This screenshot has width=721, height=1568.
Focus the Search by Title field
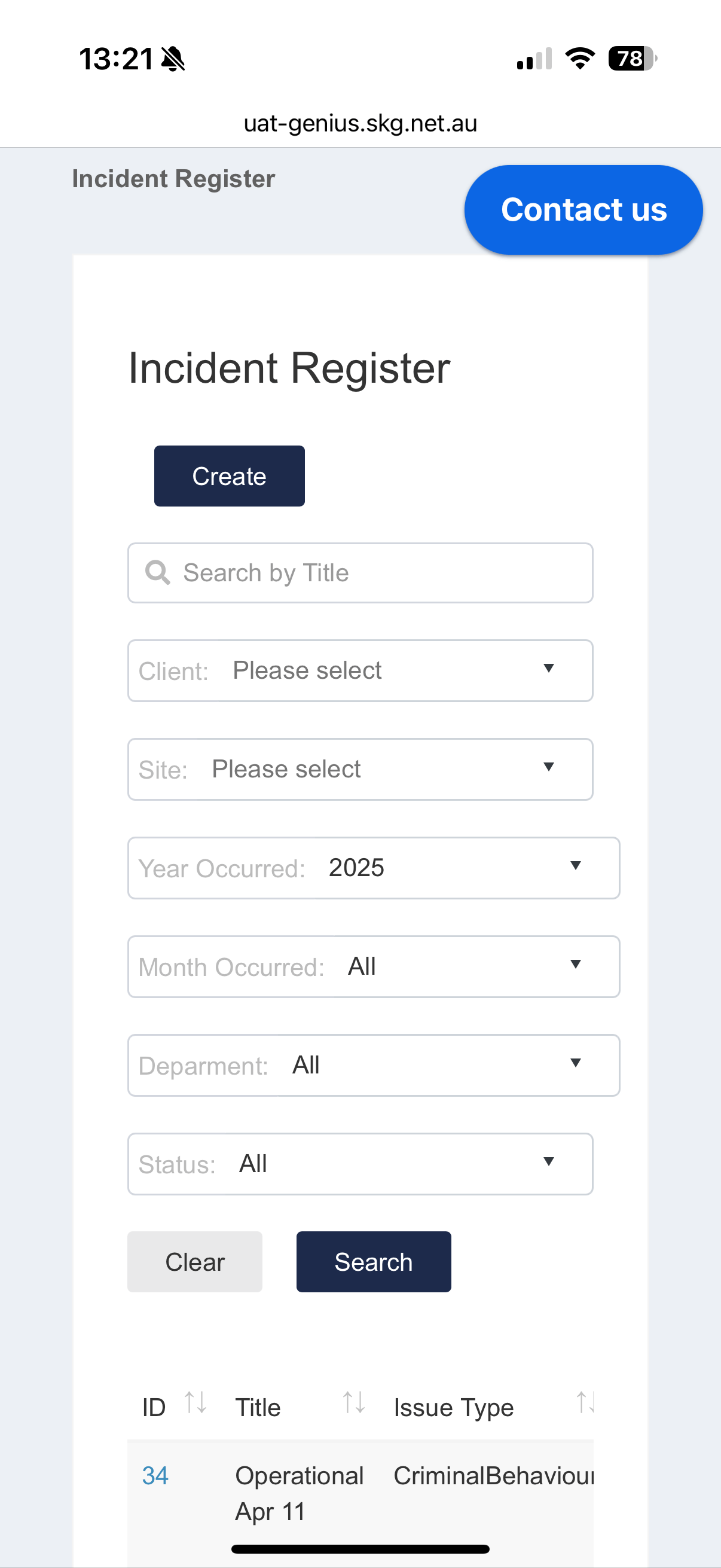coord(360,573)
